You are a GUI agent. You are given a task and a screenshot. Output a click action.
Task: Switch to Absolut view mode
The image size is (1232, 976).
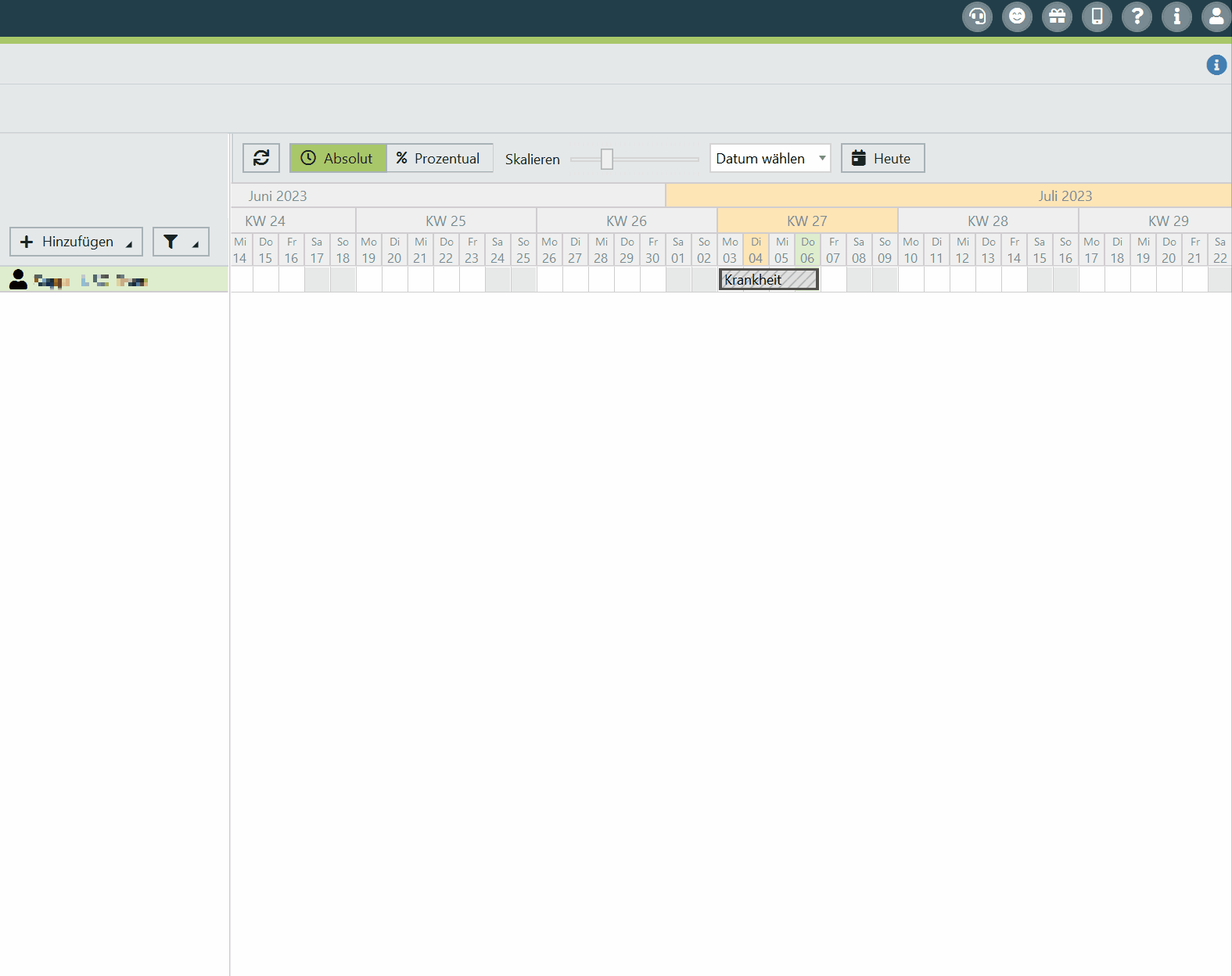coord(338,158)
